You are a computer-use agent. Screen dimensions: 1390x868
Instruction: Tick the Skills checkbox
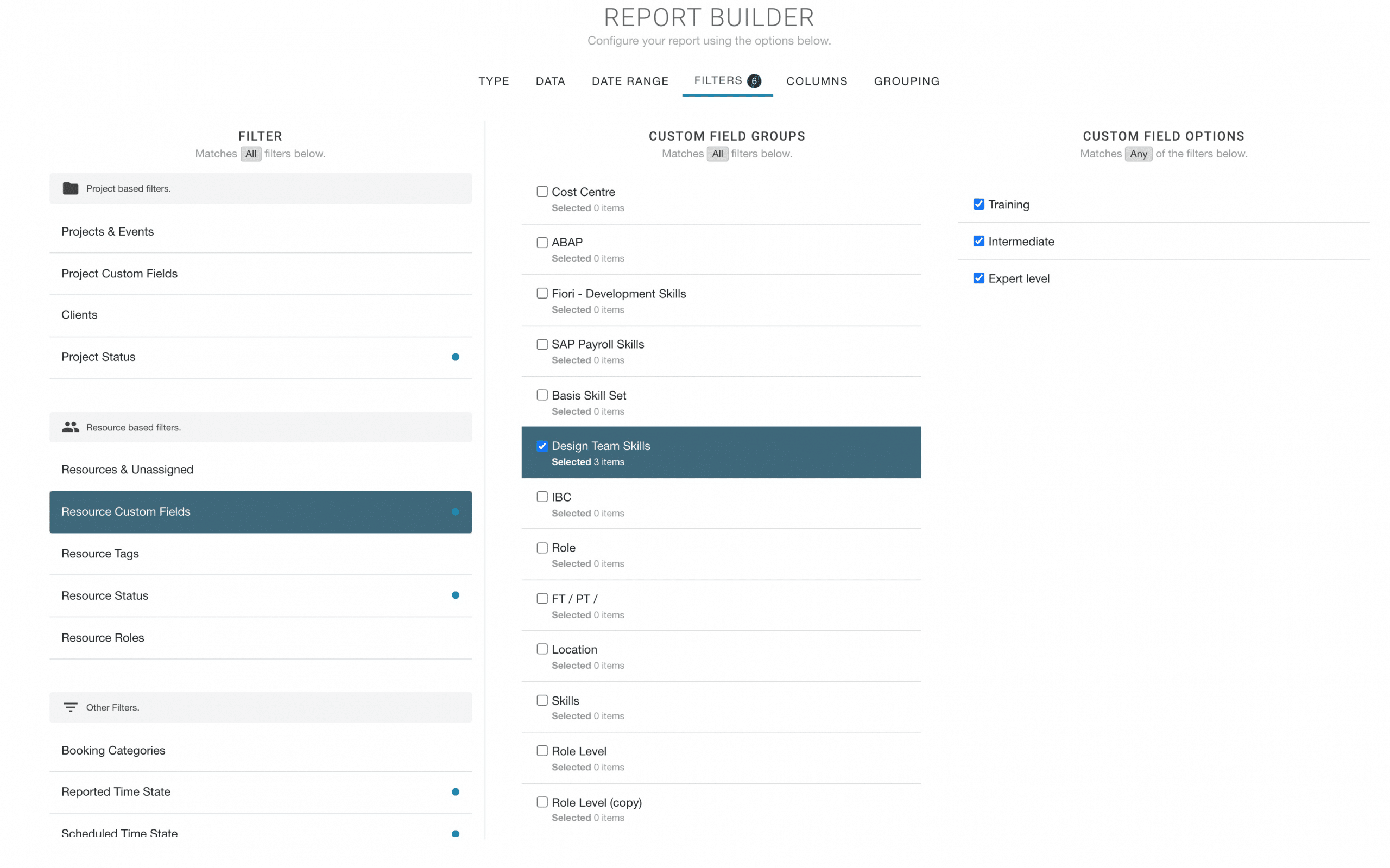point(542,700)
